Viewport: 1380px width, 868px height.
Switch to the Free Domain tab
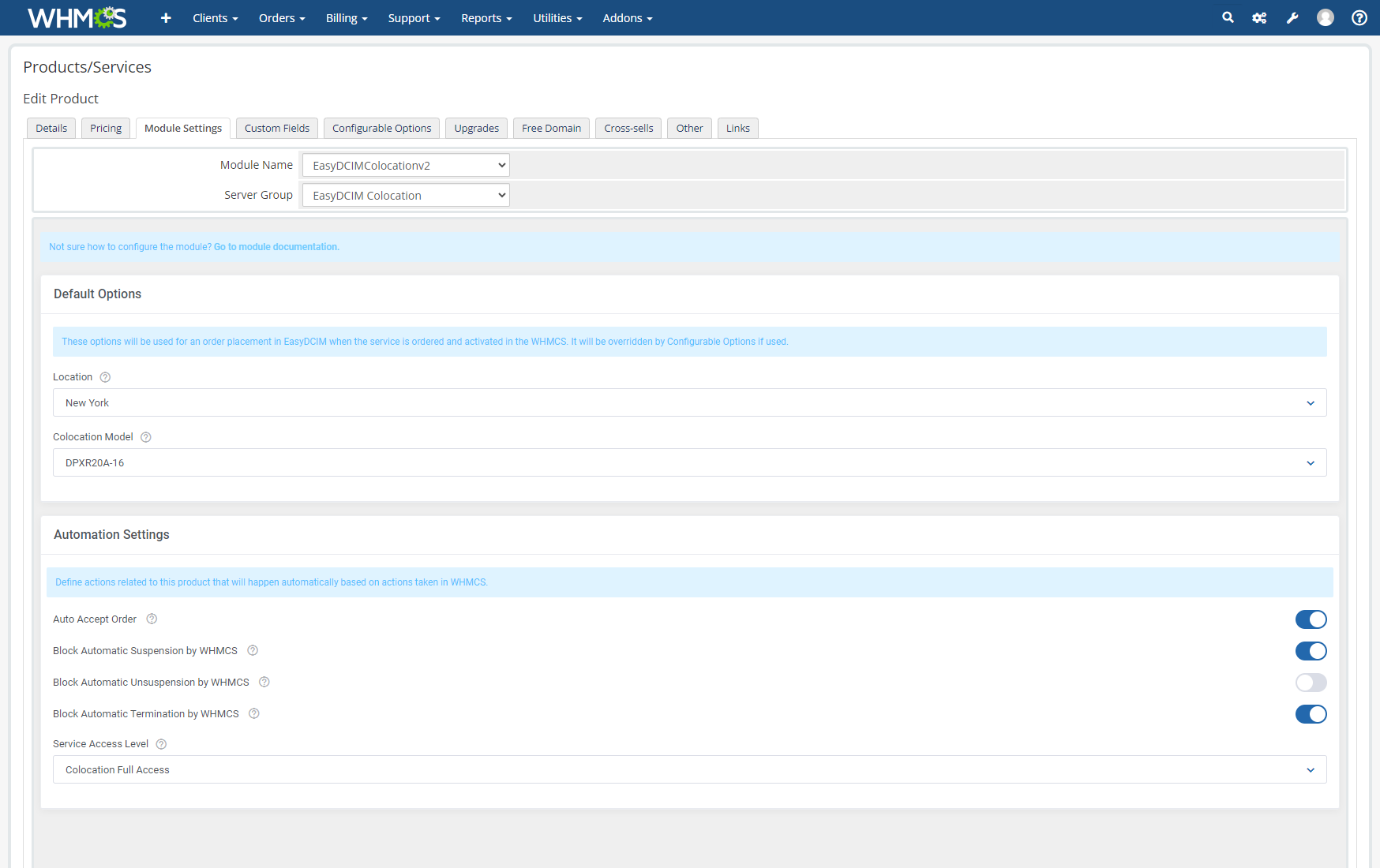551,128
